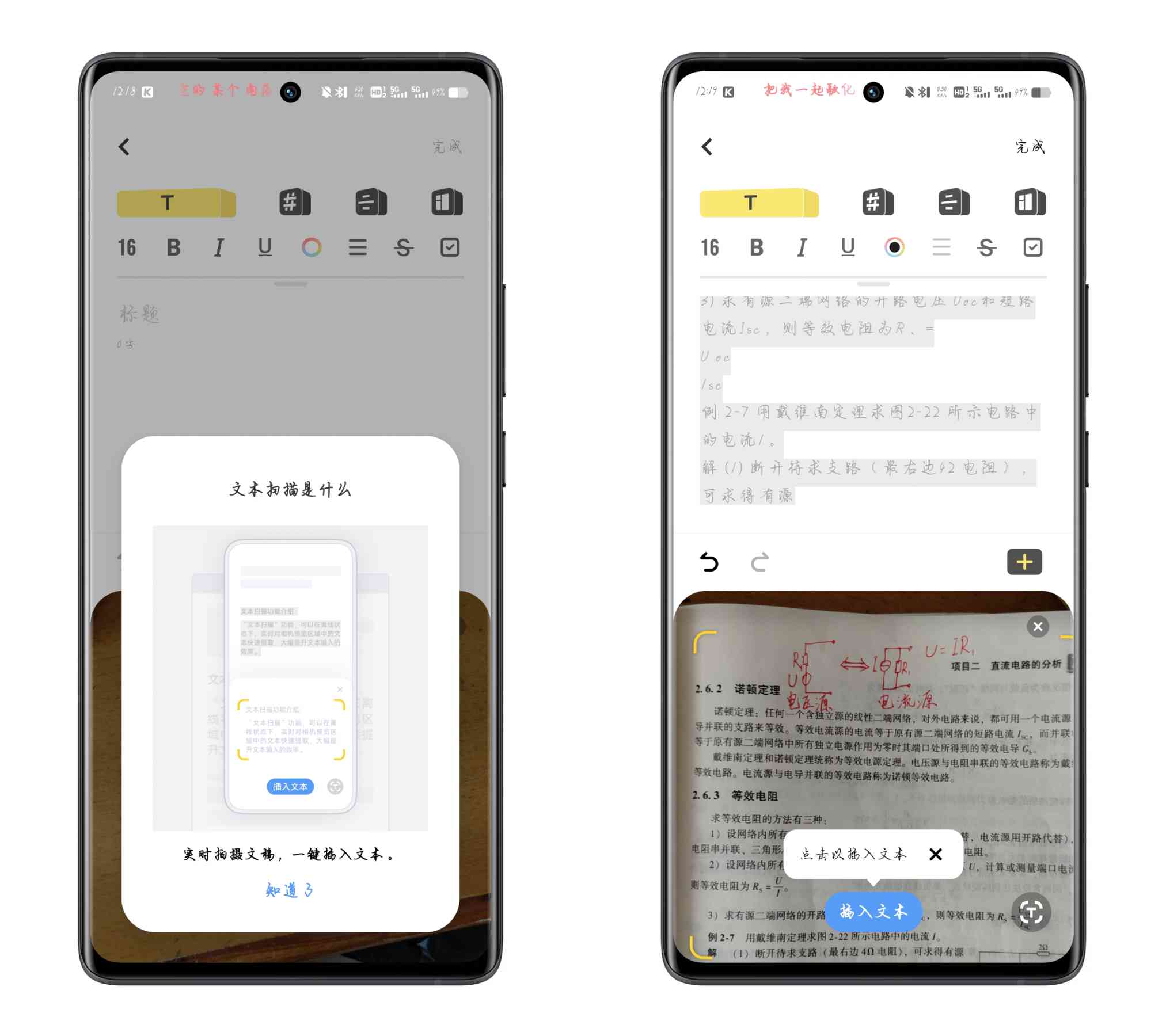The height and width of the screenshot is (1036, 1166).
Task: Click the text alignment icon
Action: pyautogui.click(x=357, y=248)
